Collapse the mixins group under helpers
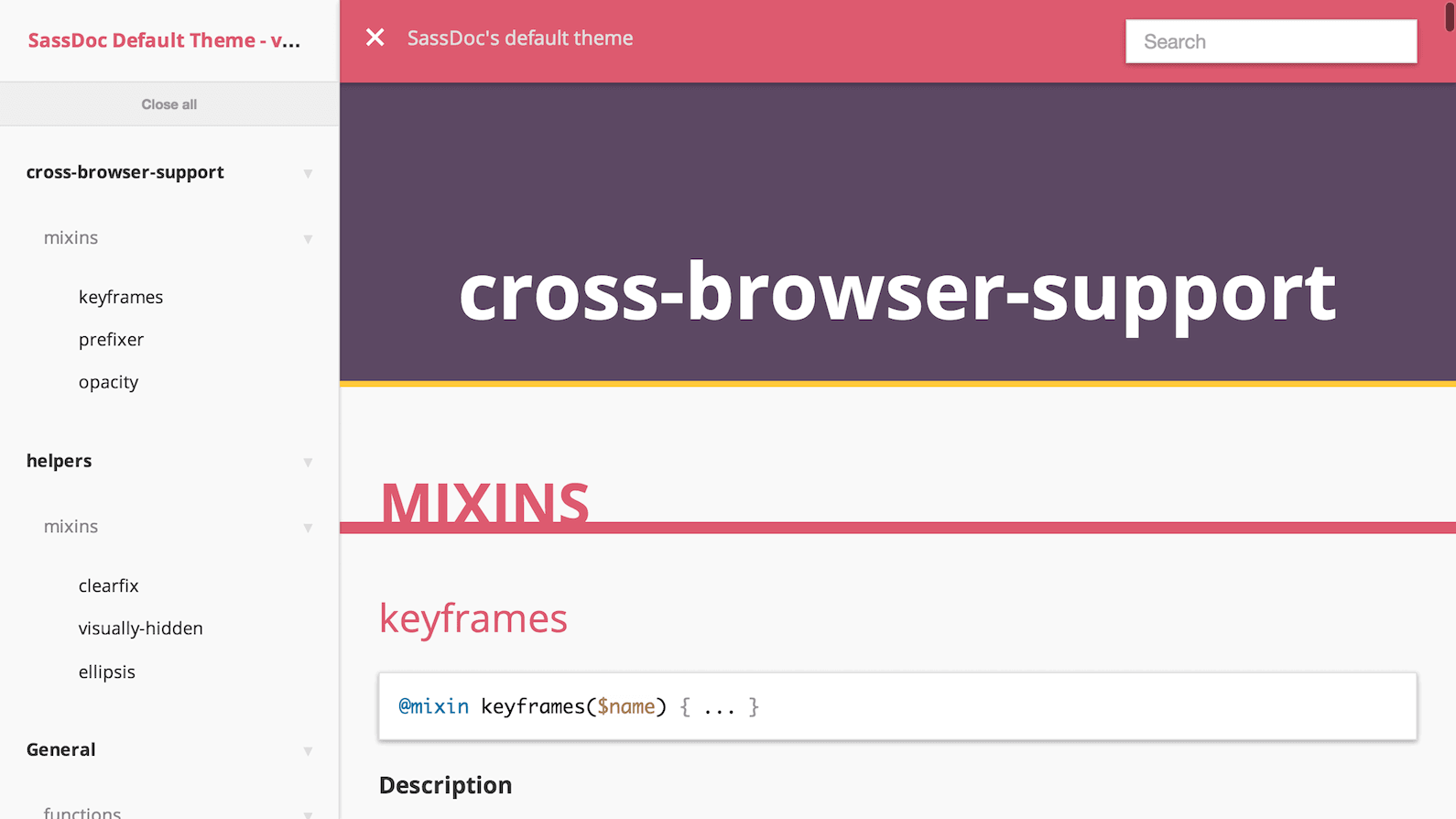 point(308,528)
